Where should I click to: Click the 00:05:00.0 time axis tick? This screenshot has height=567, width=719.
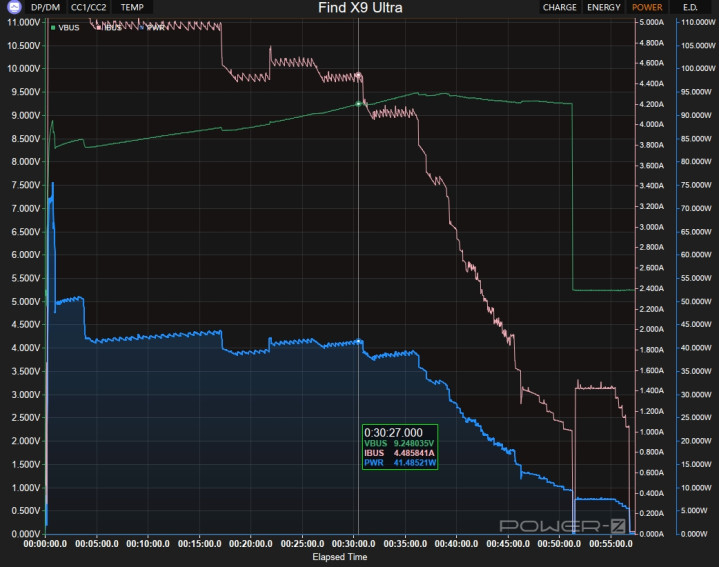(x=97, y=544)
